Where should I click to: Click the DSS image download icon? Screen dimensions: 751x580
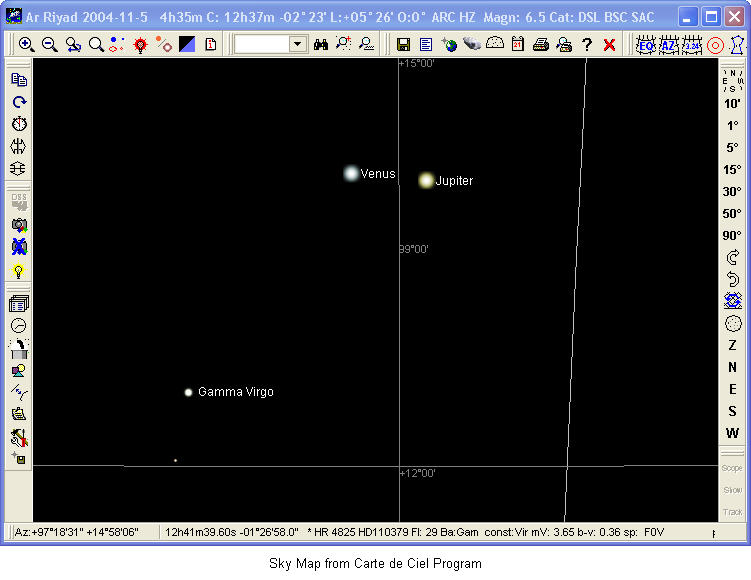(19, 202)
